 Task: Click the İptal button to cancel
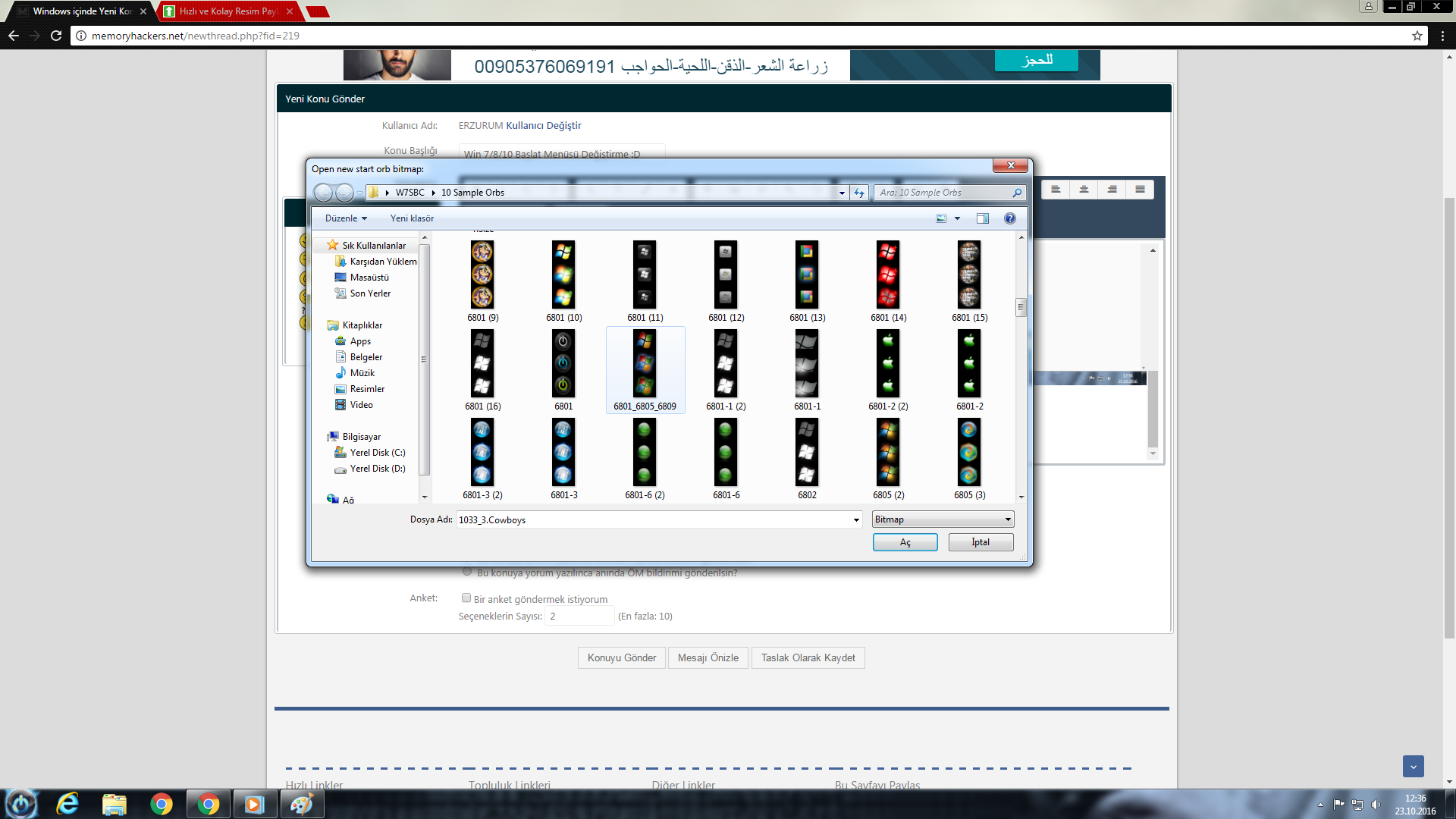(981, 542)
